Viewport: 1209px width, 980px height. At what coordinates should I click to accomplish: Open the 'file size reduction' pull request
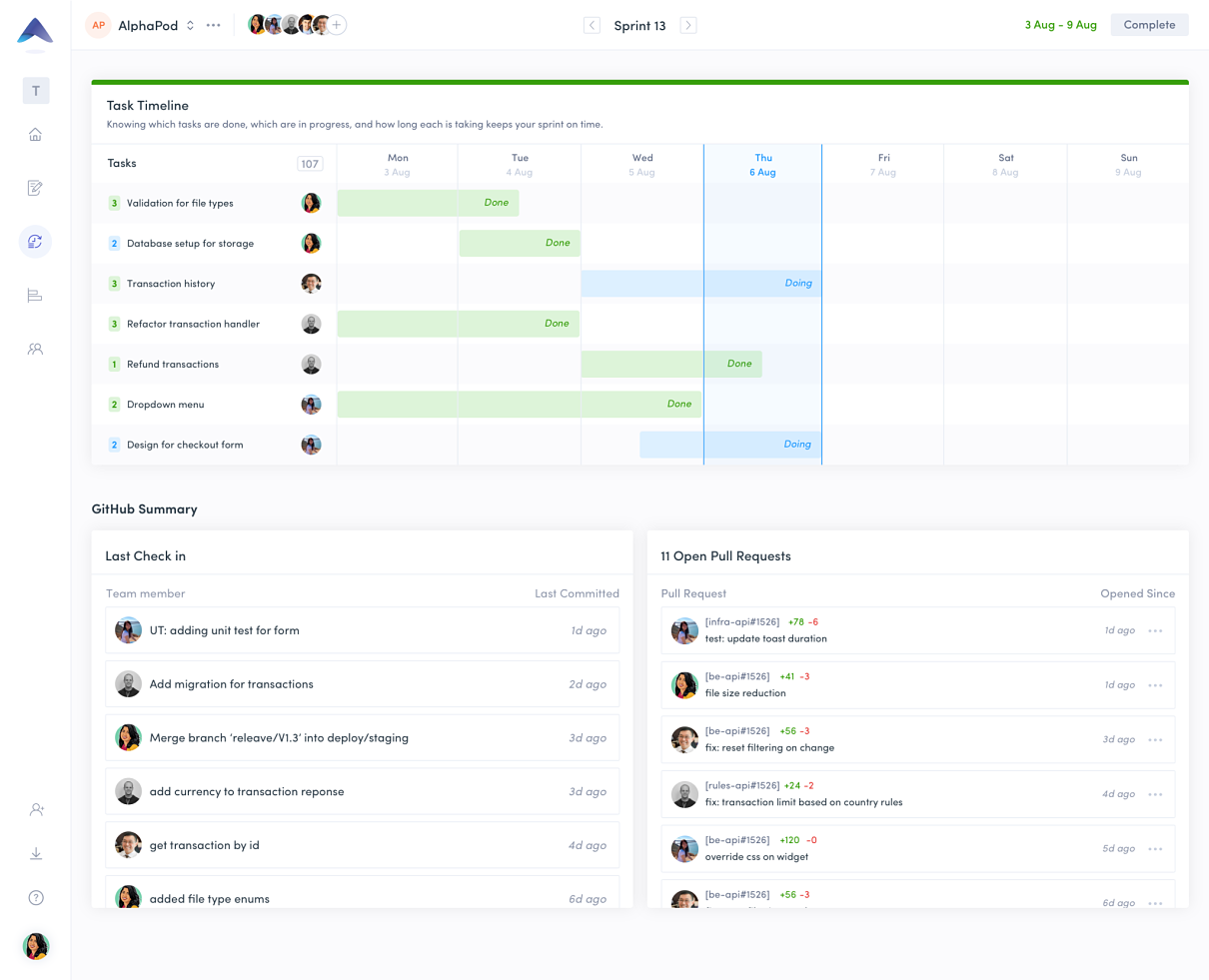745,692
